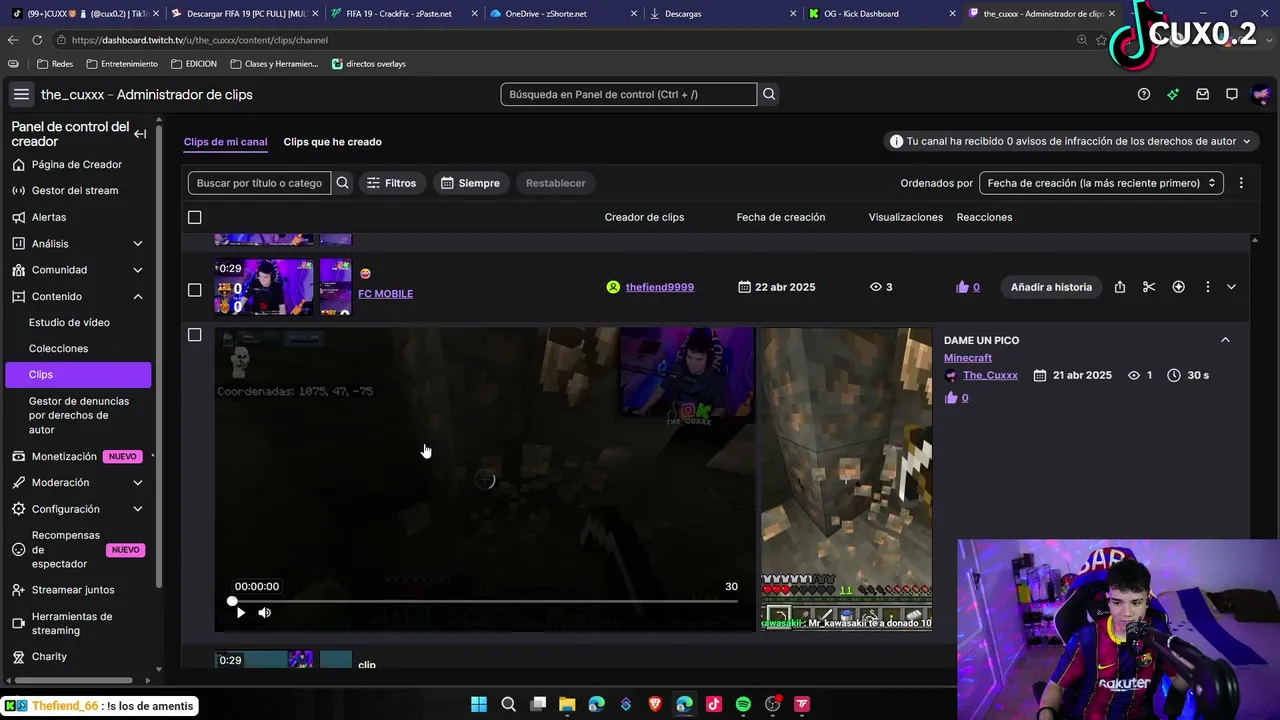
Task: Open Estudio de vídeo in sidebar
Action: coord(69,322)
